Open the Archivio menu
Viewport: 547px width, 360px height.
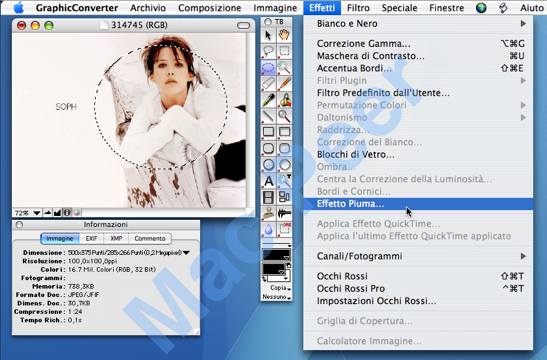pos(148,8)
